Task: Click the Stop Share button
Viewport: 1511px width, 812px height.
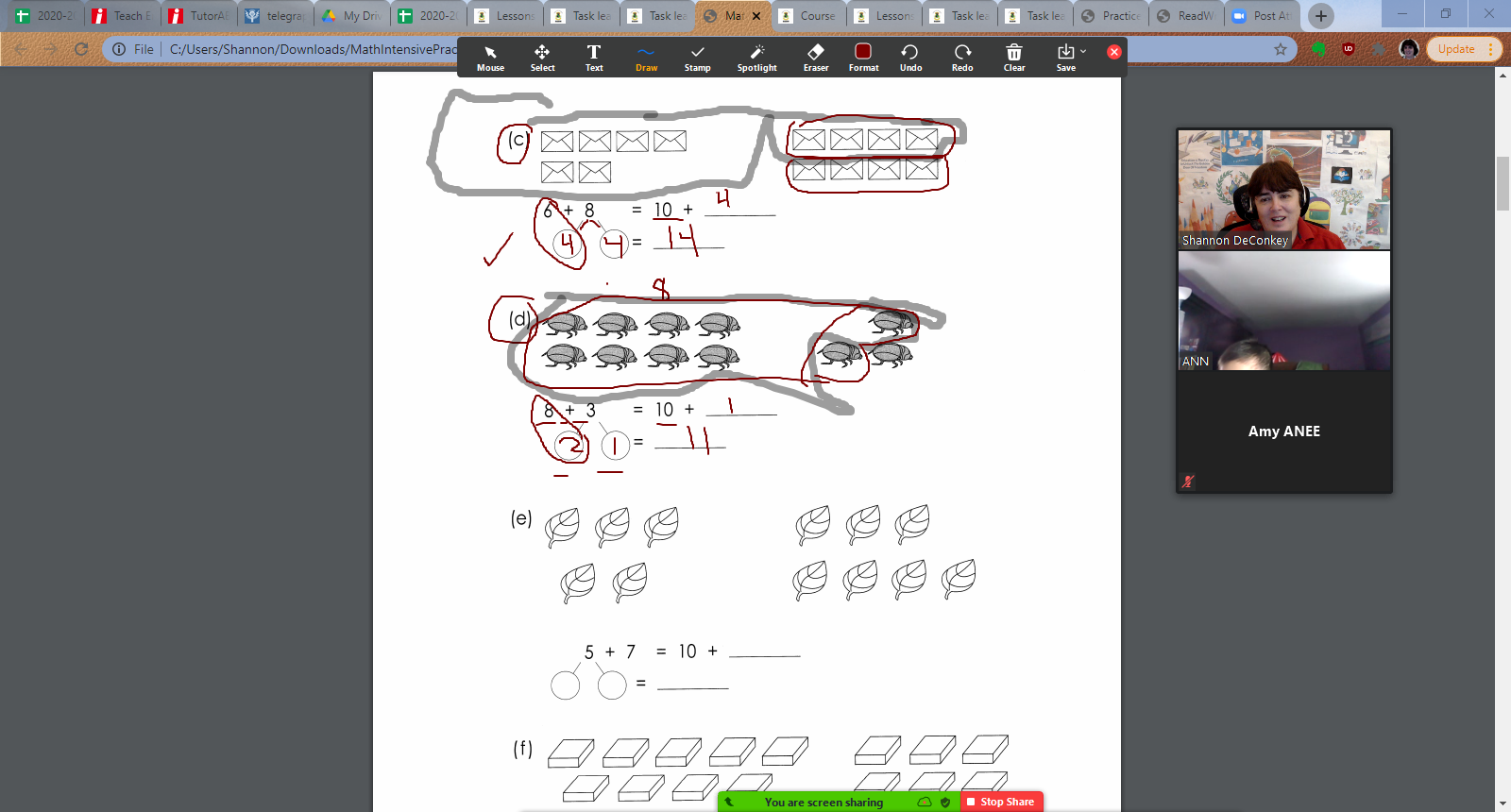Action: (1002, 802)
